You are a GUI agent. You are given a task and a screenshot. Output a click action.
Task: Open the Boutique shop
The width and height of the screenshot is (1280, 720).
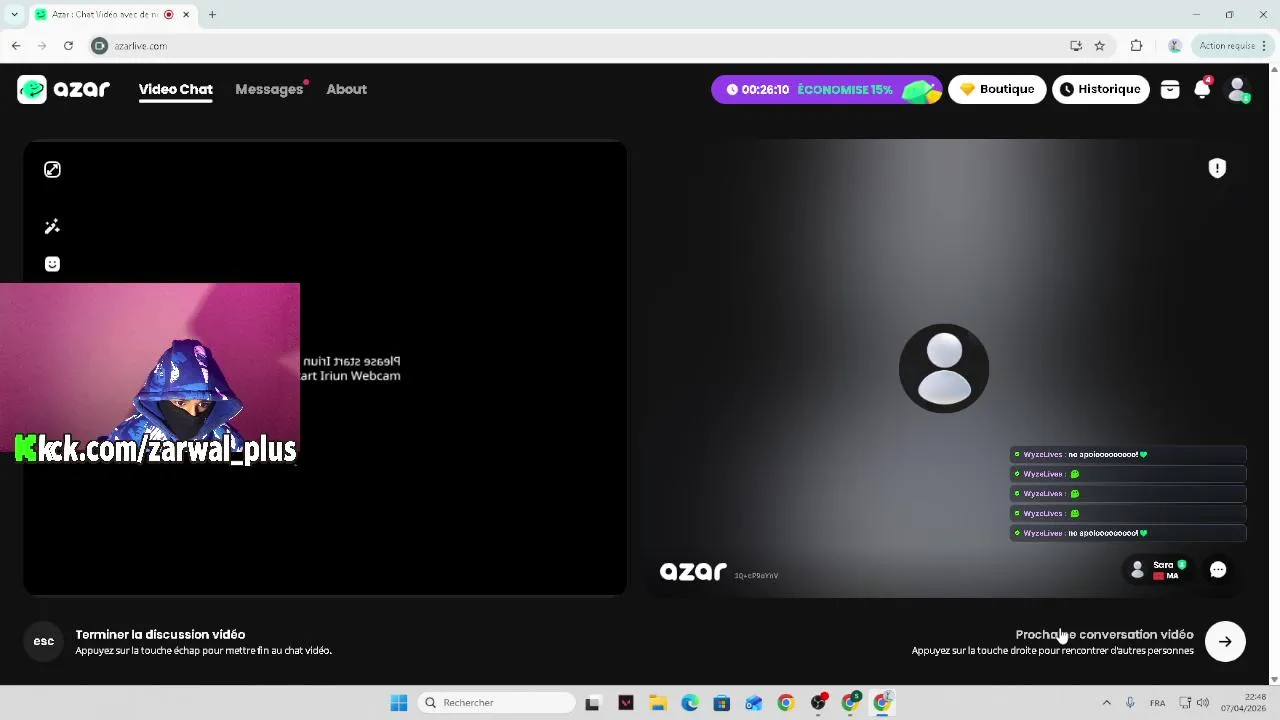tap(997, 89)
